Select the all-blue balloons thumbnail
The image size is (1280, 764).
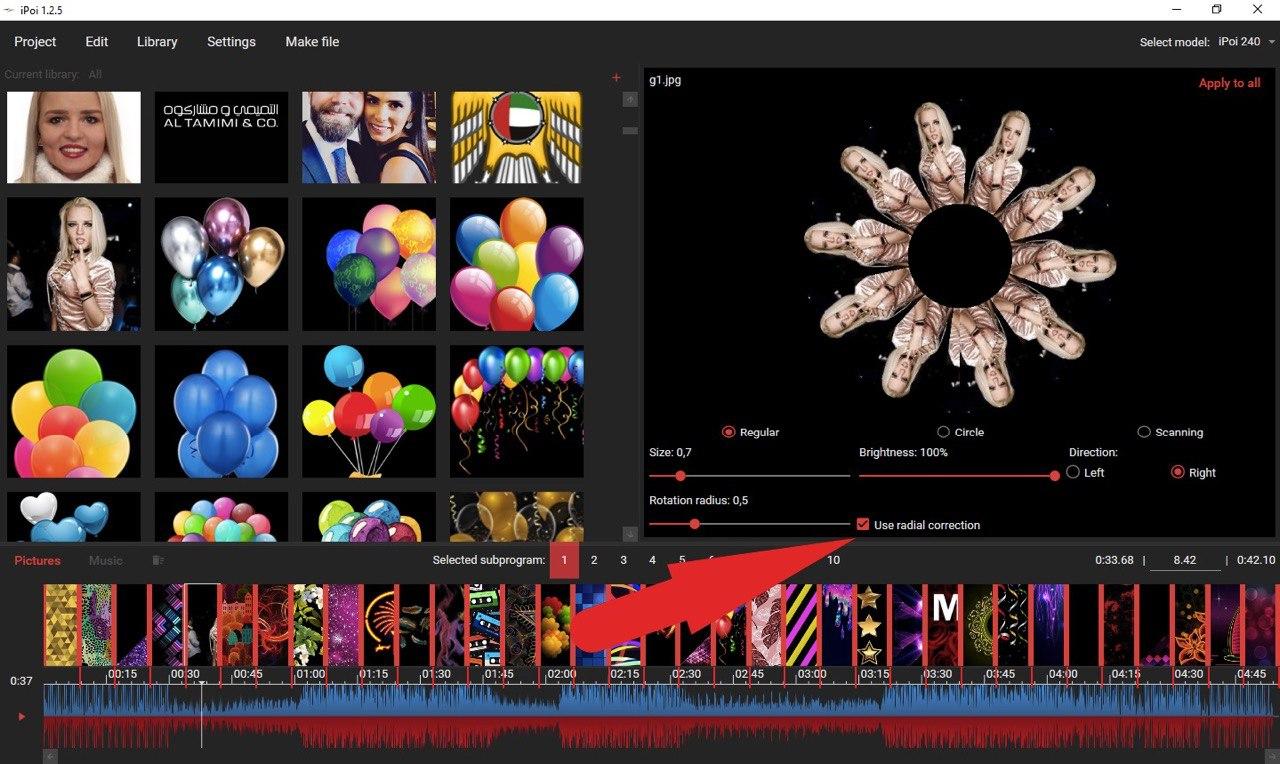pos(221,412)
